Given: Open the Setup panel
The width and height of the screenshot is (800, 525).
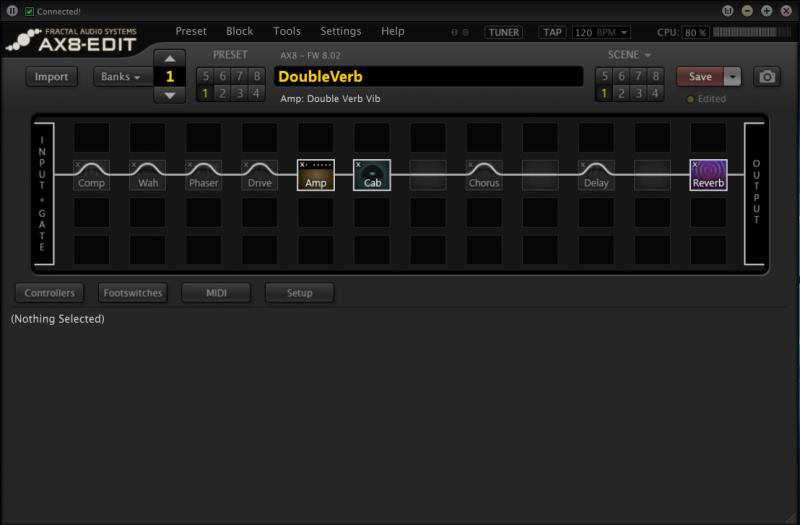Looking at the screenshot, I should 299,293.
